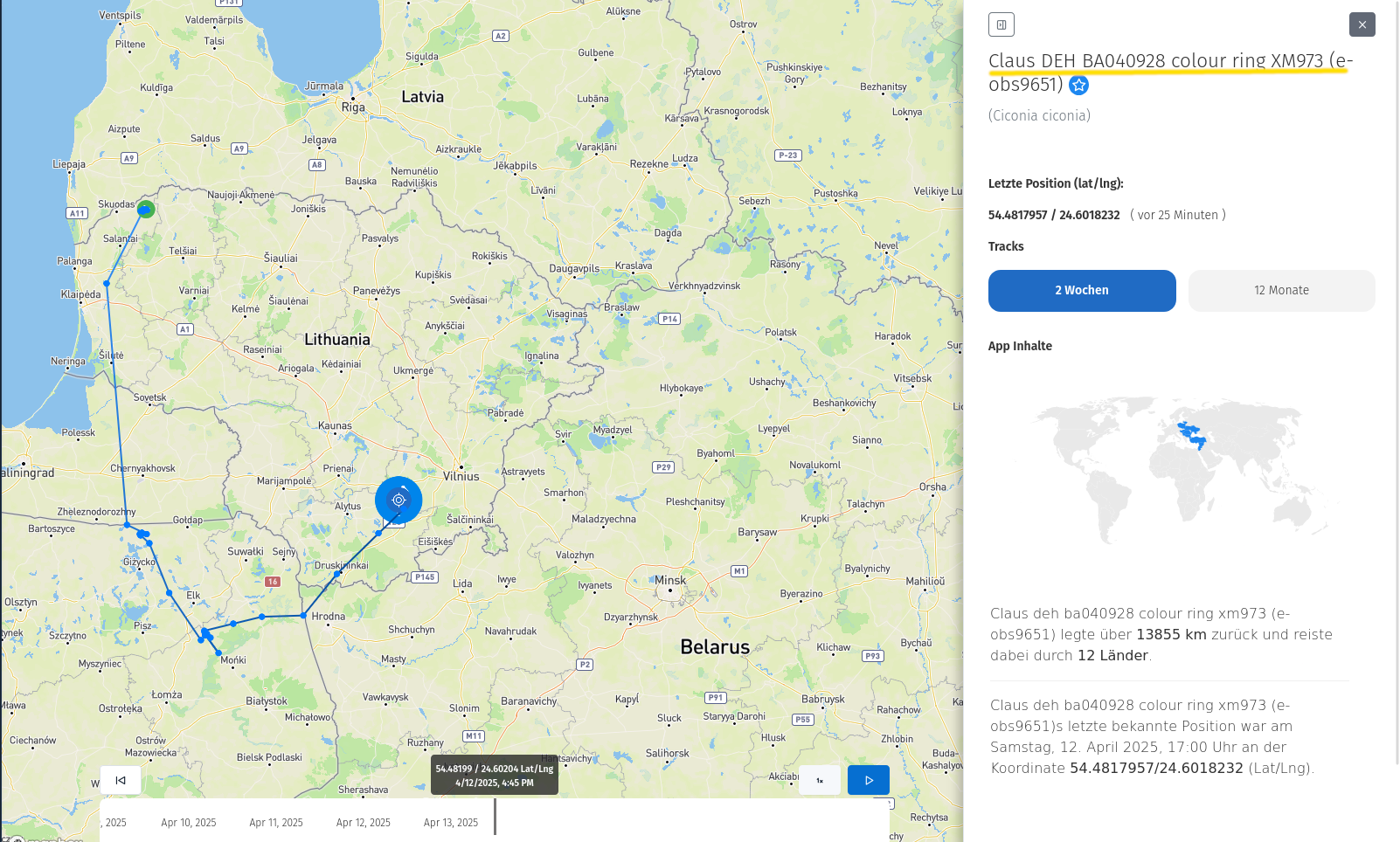Close the stork detail panel

click(1362, 24)
